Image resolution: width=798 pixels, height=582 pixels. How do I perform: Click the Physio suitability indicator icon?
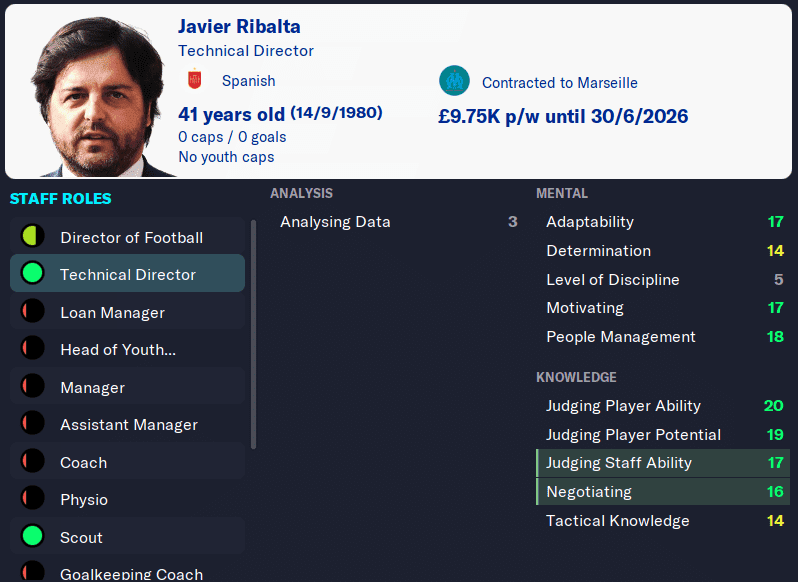[x=32, y=499]
